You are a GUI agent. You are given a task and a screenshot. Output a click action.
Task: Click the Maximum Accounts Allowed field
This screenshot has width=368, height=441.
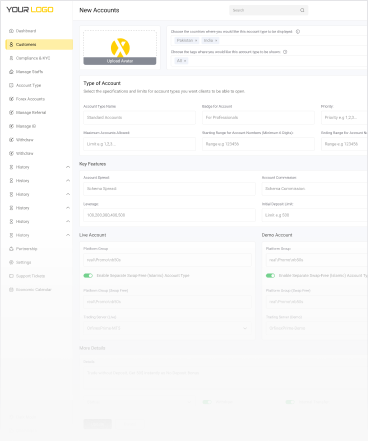click(x=139, y=144)
